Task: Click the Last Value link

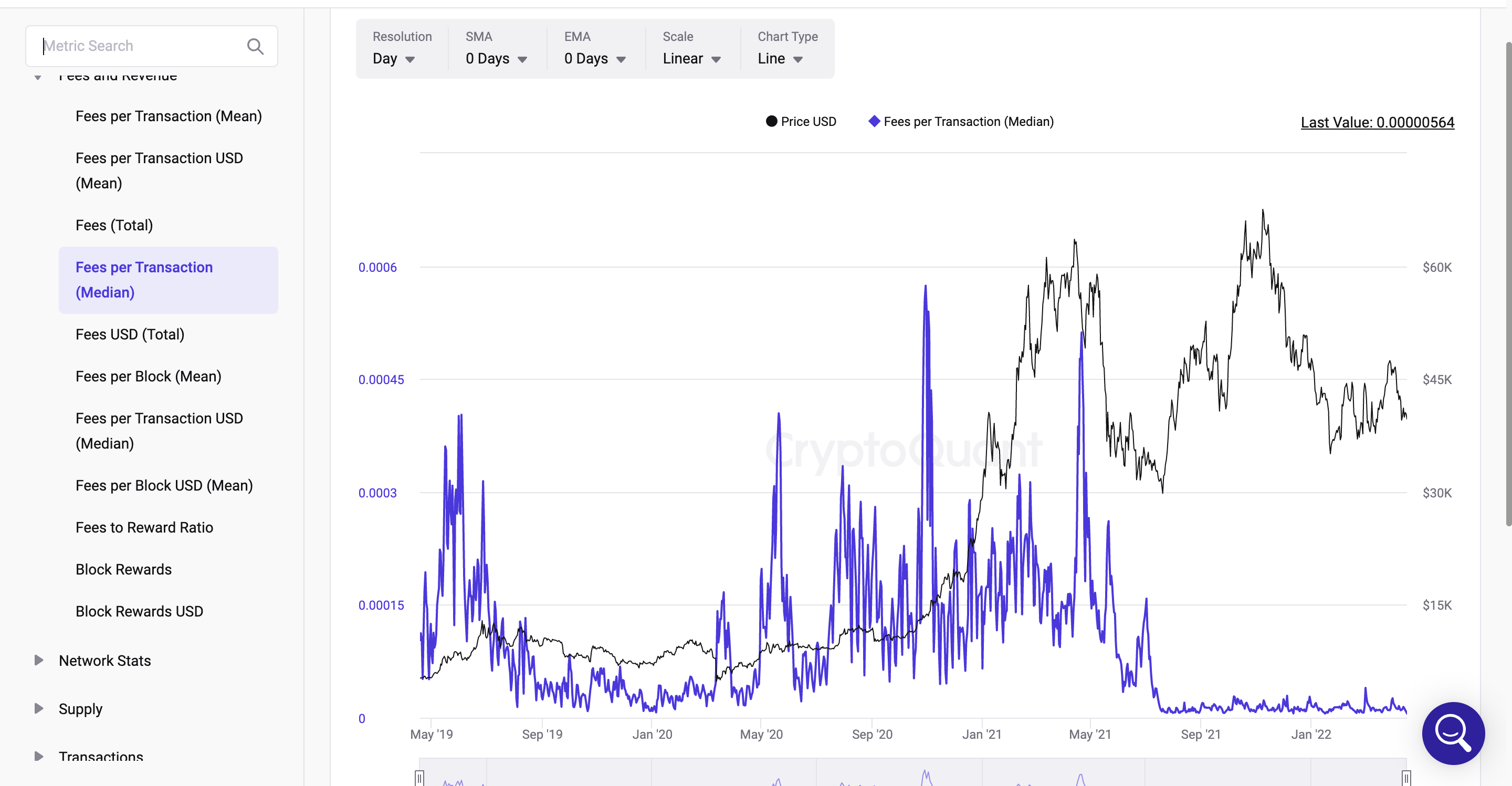Action: tap(1377, 123)
